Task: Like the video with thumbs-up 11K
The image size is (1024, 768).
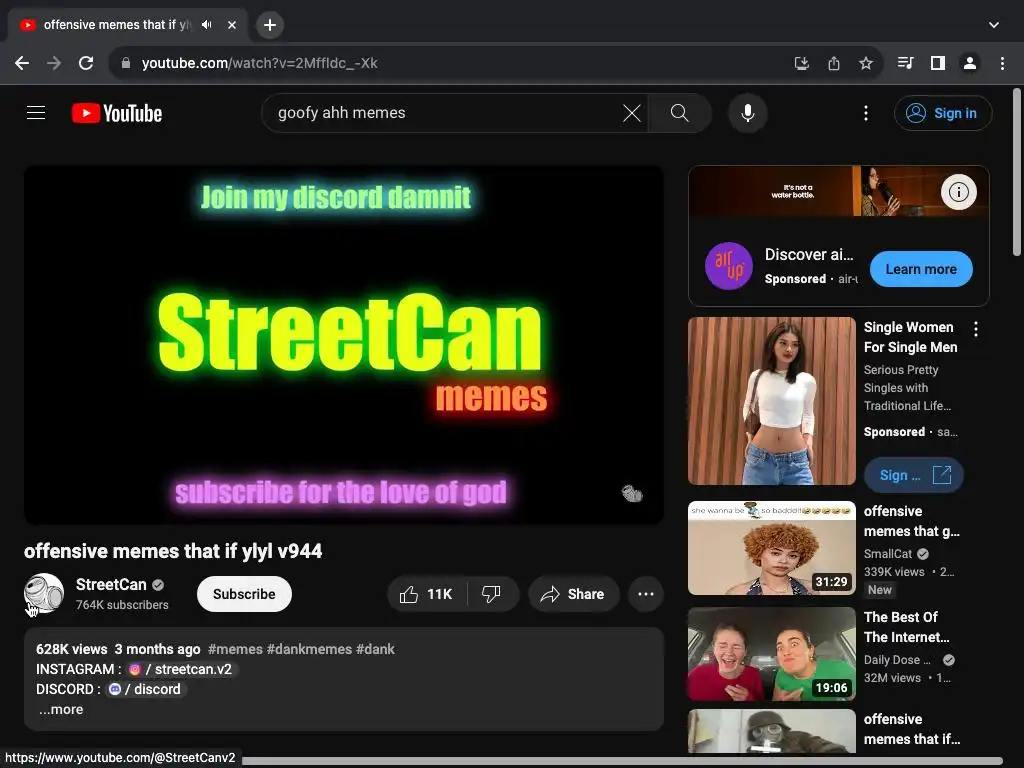Action: click(x=427, y=594)
